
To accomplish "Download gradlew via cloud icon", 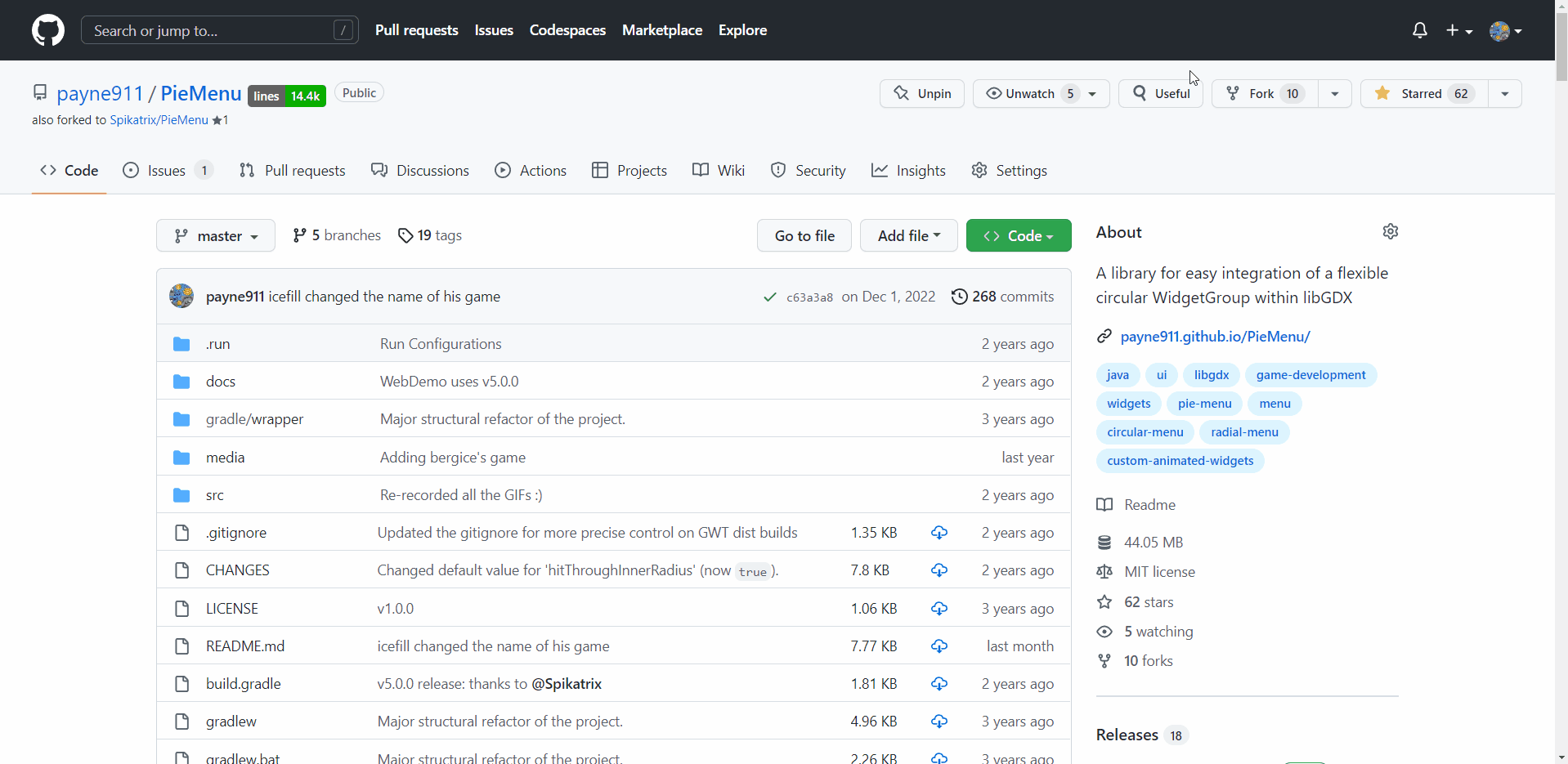I will 939,722.
